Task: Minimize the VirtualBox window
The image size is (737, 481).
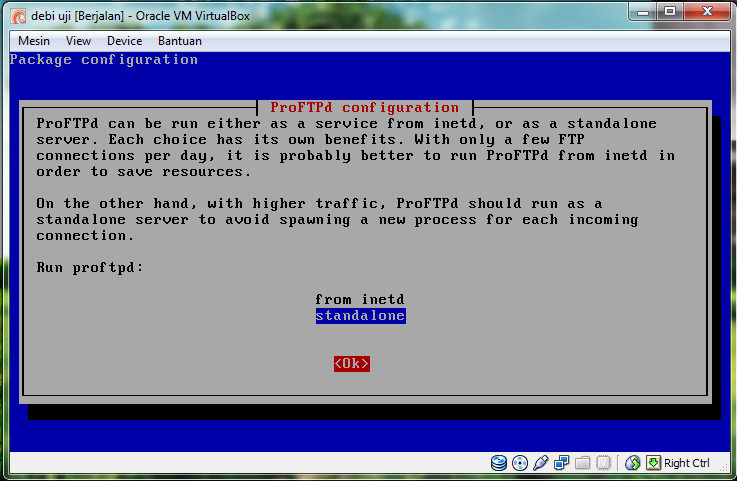Action: point(643,12)
